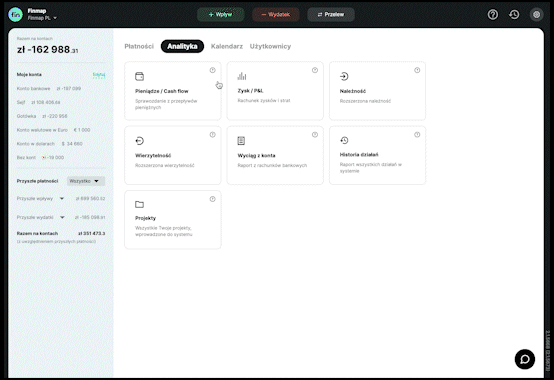Expand the Przyszłe wpływy arrow
Viewport: 554px width, 380px height.
[62, 198]
